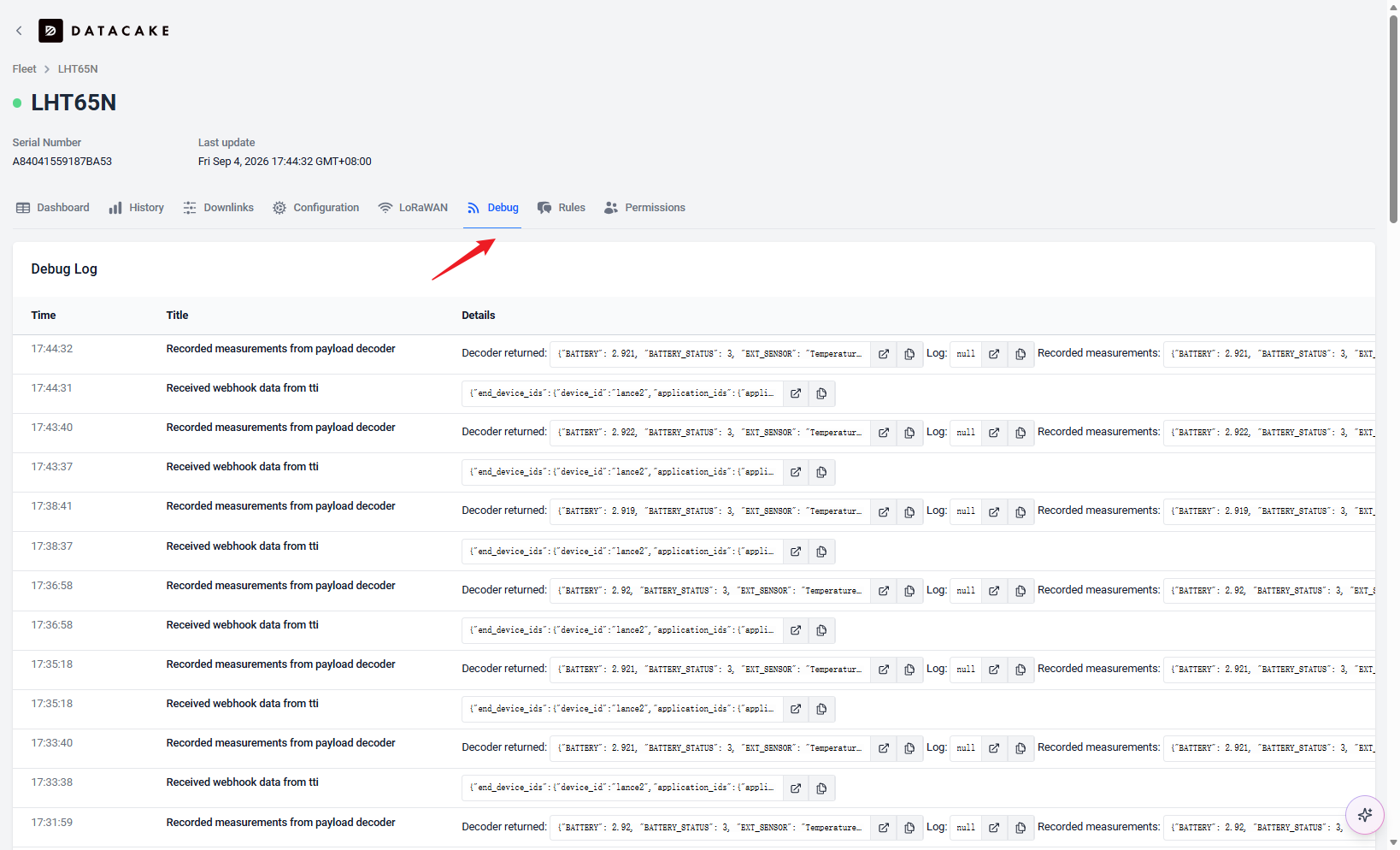This screenshot has height=850, width=1400.
Task: Open webhook data for 17:43:37 entry
Action: (796, 472)
